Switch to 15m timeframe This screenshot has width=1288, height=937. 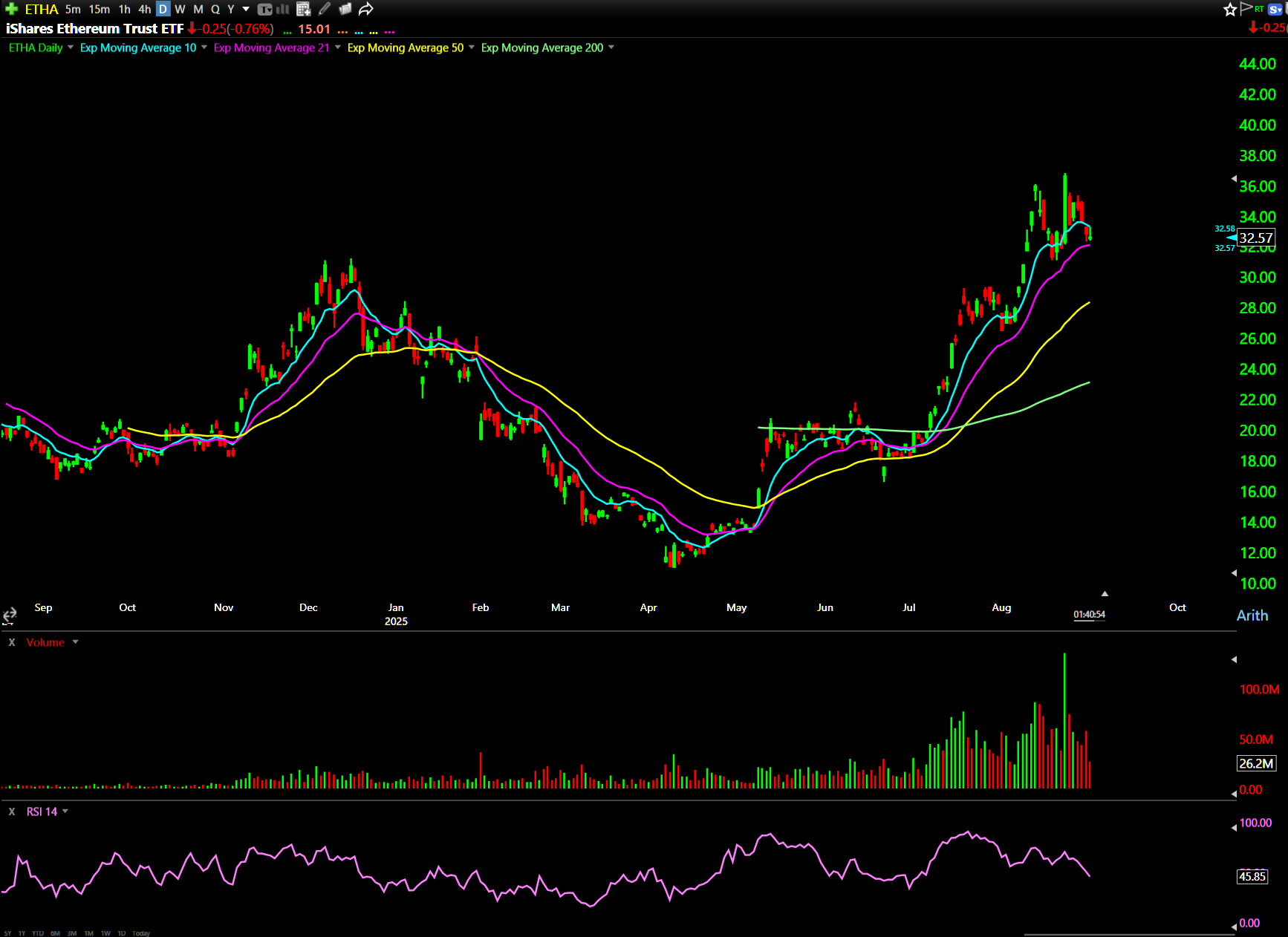tap(100, 9)
